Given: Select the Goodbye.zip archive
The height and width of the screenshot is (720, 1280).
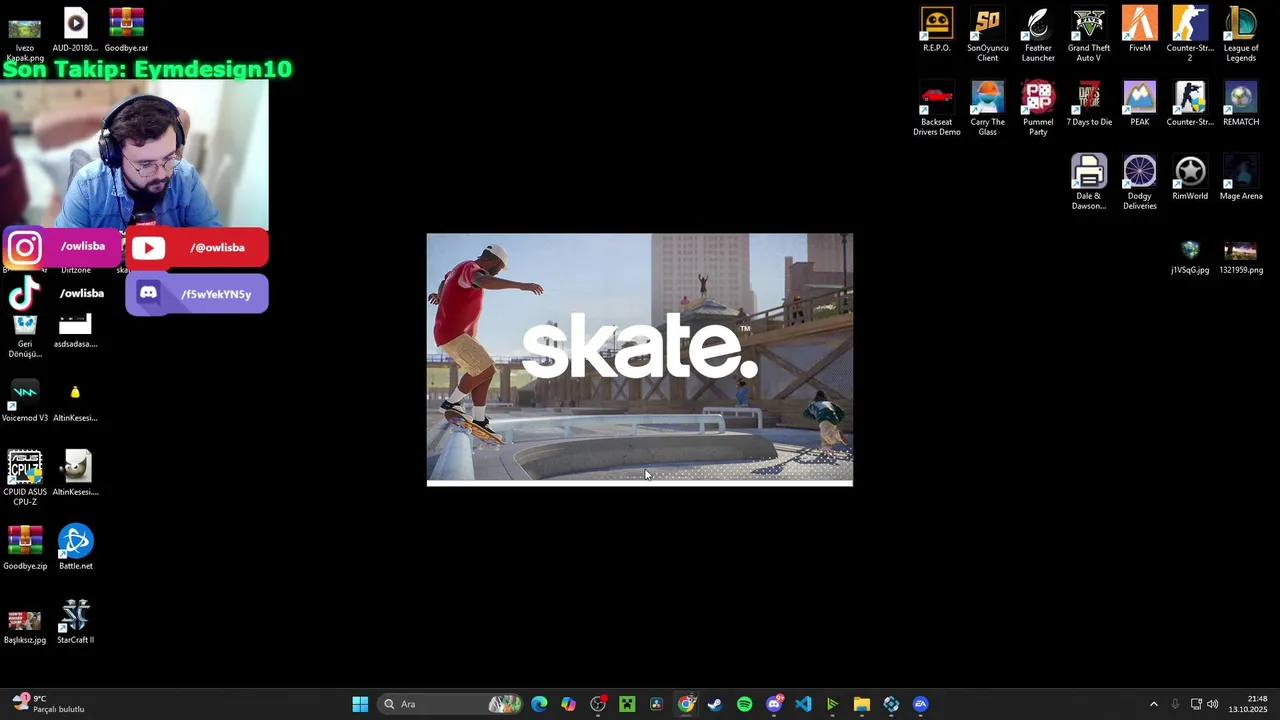Looking at the screenshot, I should [x=24, y=548].
